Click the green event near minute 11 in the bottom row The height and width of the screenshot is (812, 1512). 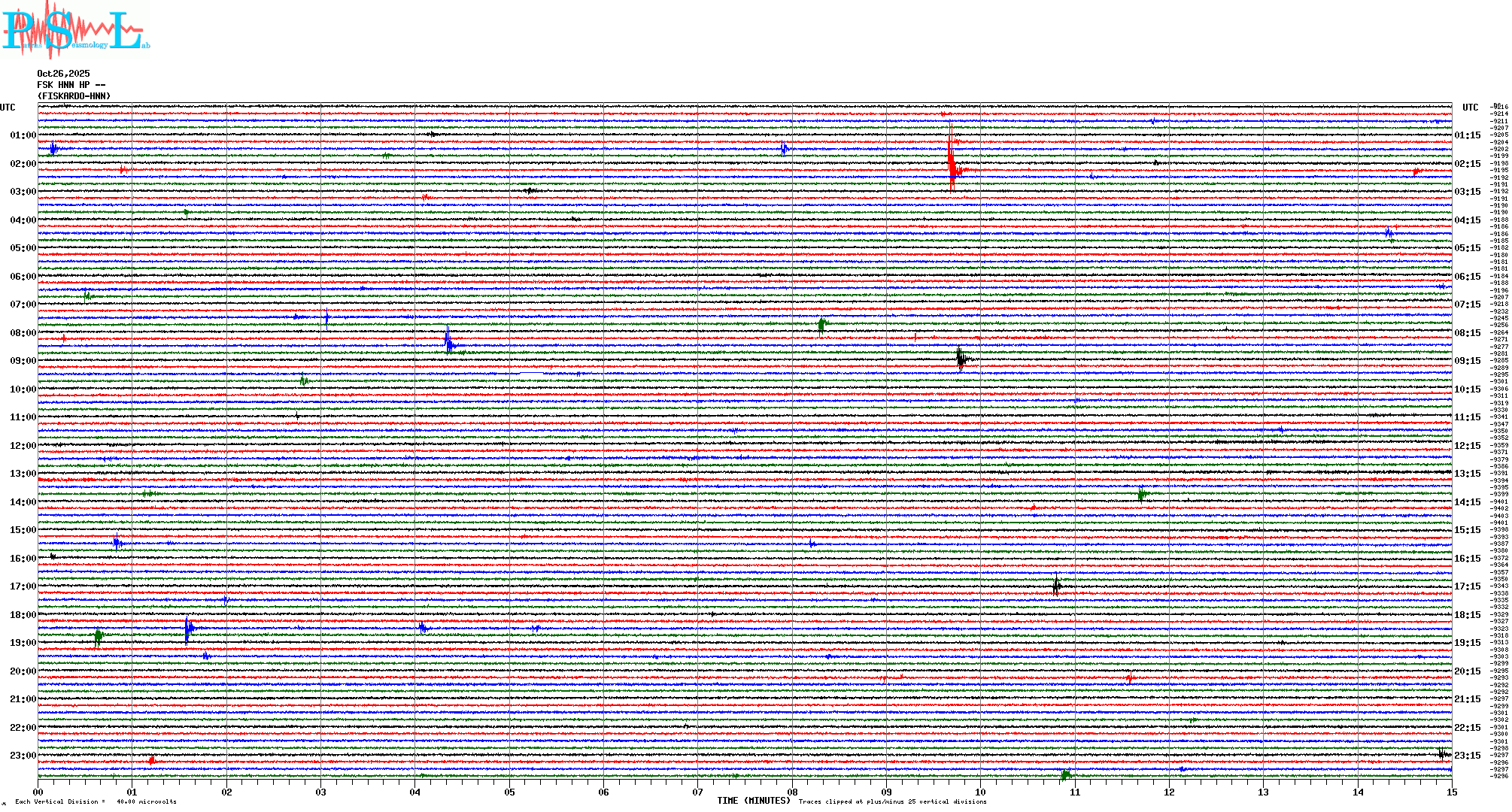(x=1065, y=774)
